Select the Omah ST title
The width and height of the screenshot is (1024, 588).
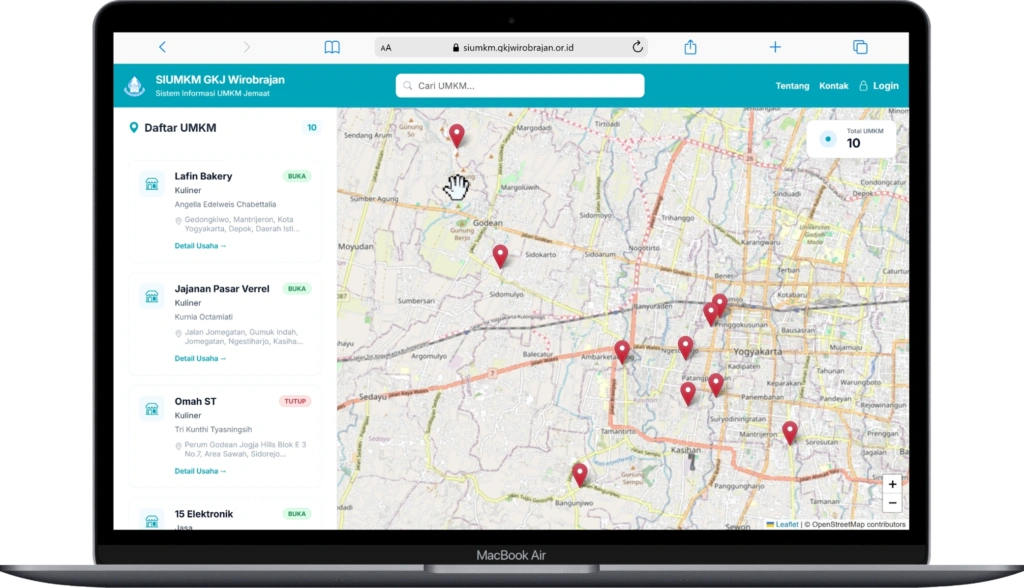coord(195,401)
